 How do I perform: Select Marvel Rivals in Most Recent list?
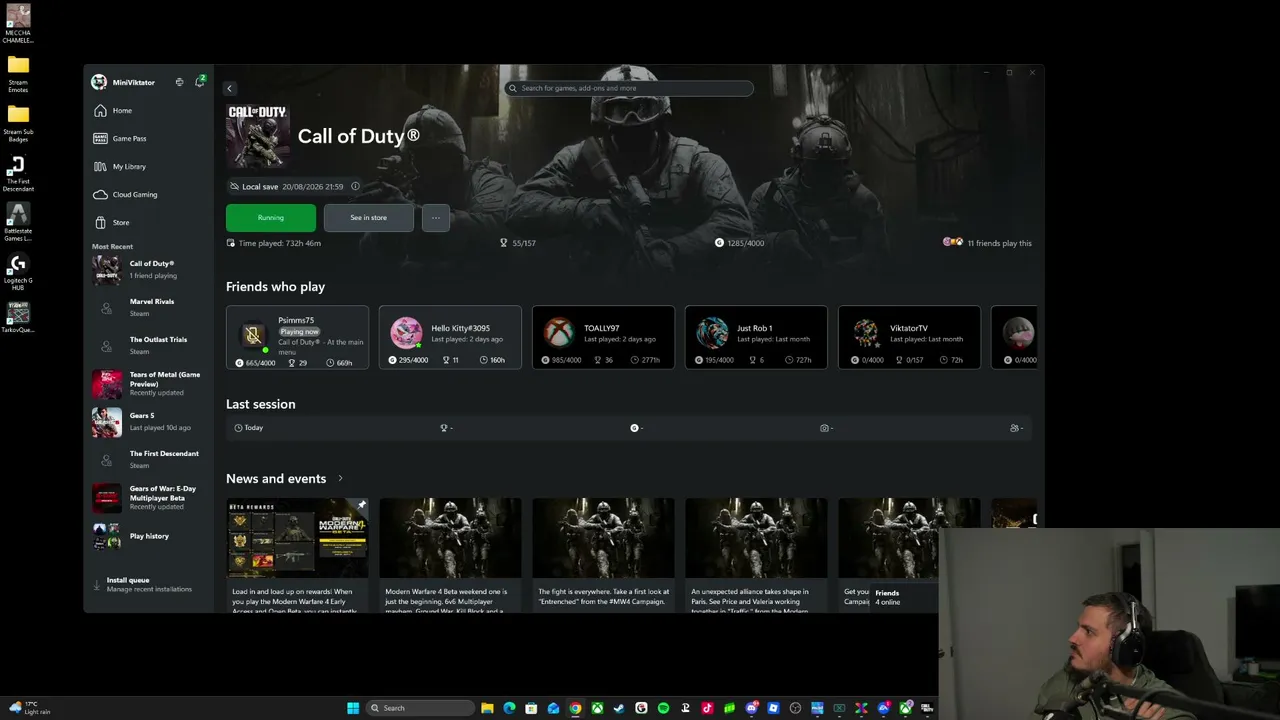(x=148, y=308)
